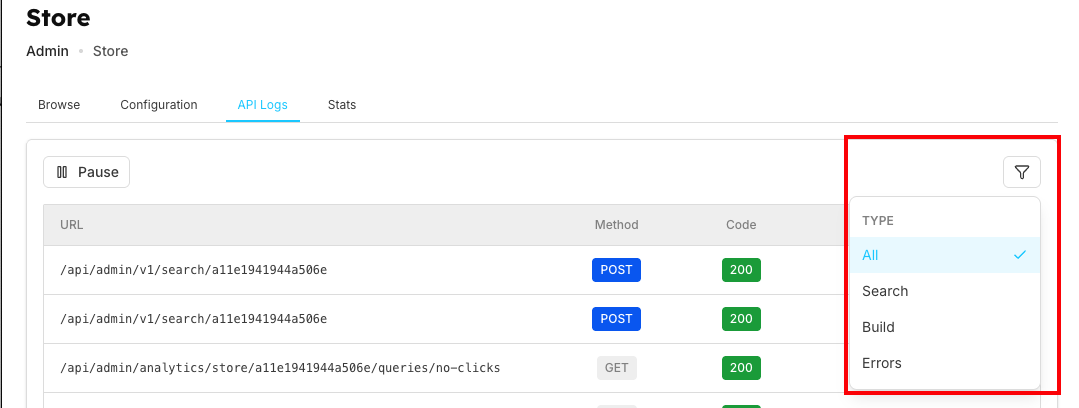This screenshot has width=1079, height=408.
Task: Click the checkmark icon beside All
Action: pos(1019,255)
